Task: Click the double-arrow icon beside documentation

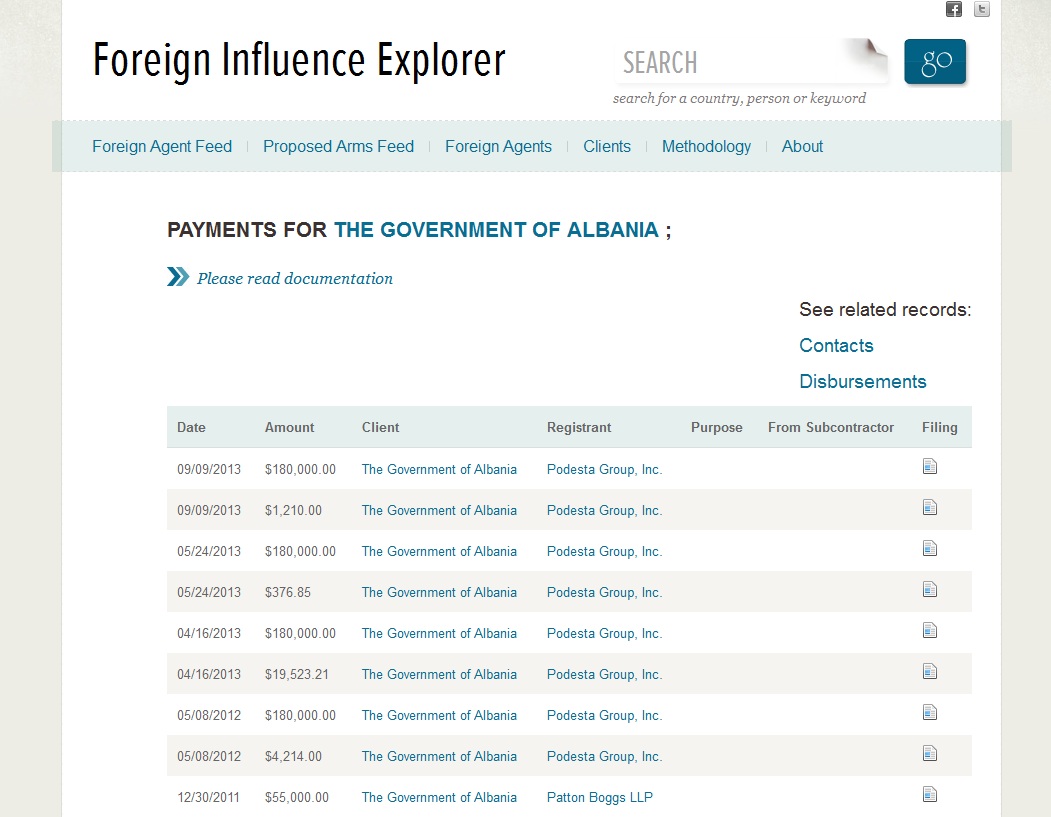Action: pos(178,277)
